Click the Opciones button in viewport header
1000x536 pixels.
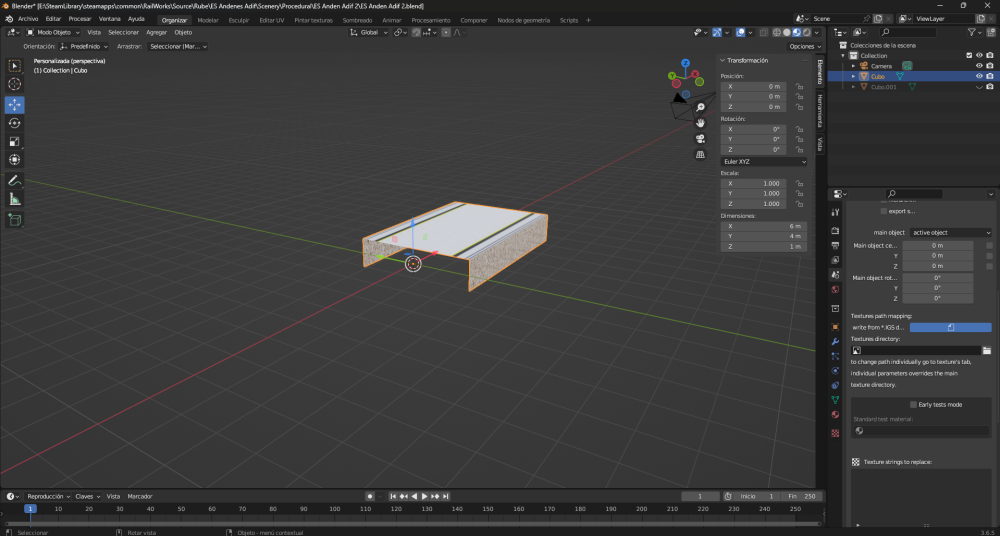[803, 46]
